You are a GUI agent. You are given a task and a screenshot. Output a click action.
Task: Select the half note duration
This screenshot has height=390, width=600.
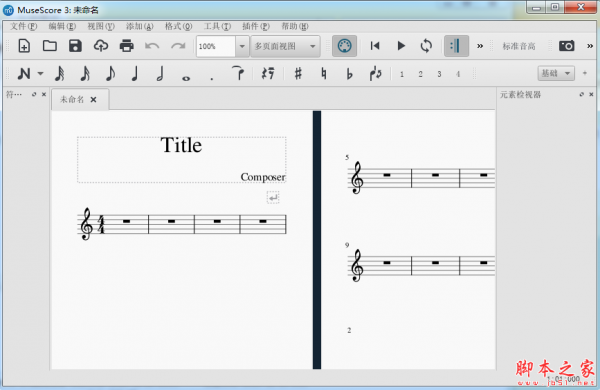click(x=160, y=73)
